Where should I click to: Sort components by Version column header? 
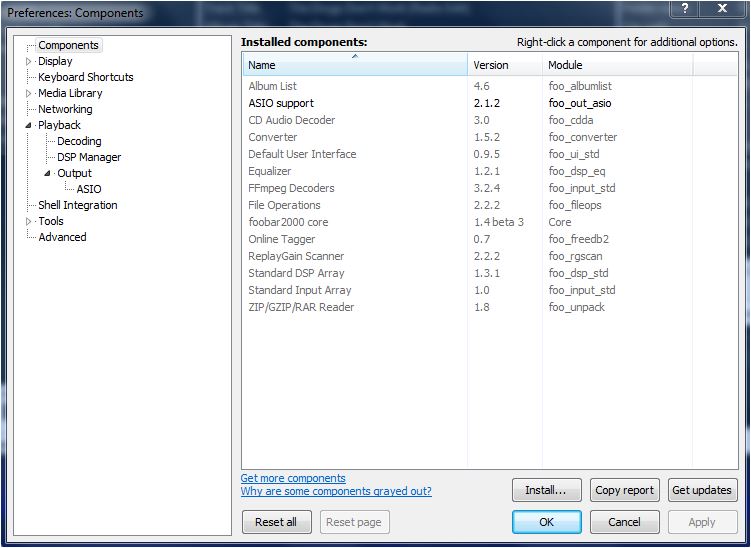coord(504,65)
